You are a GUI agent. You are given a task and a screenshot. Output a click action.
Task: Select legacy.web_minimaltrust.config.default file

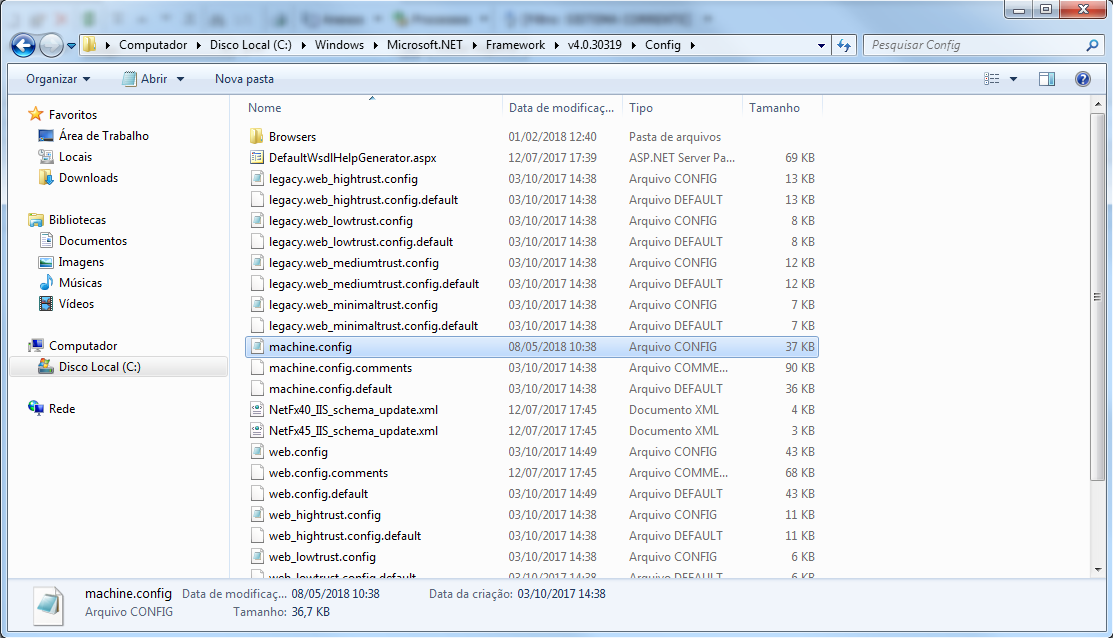pyautogui.click(x=373, y=326)
